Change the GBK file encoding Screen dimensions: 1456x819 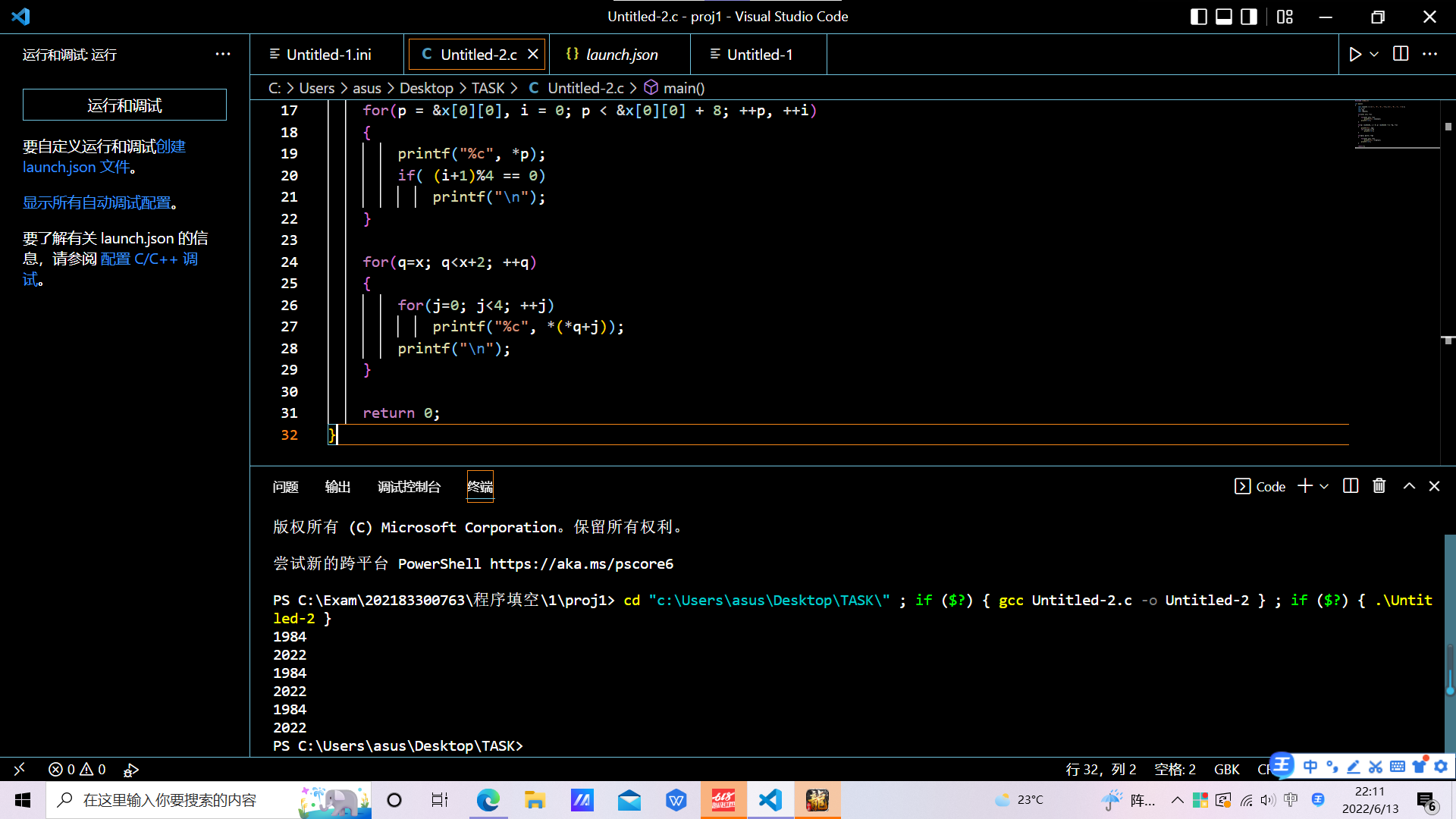[1226, 769]
